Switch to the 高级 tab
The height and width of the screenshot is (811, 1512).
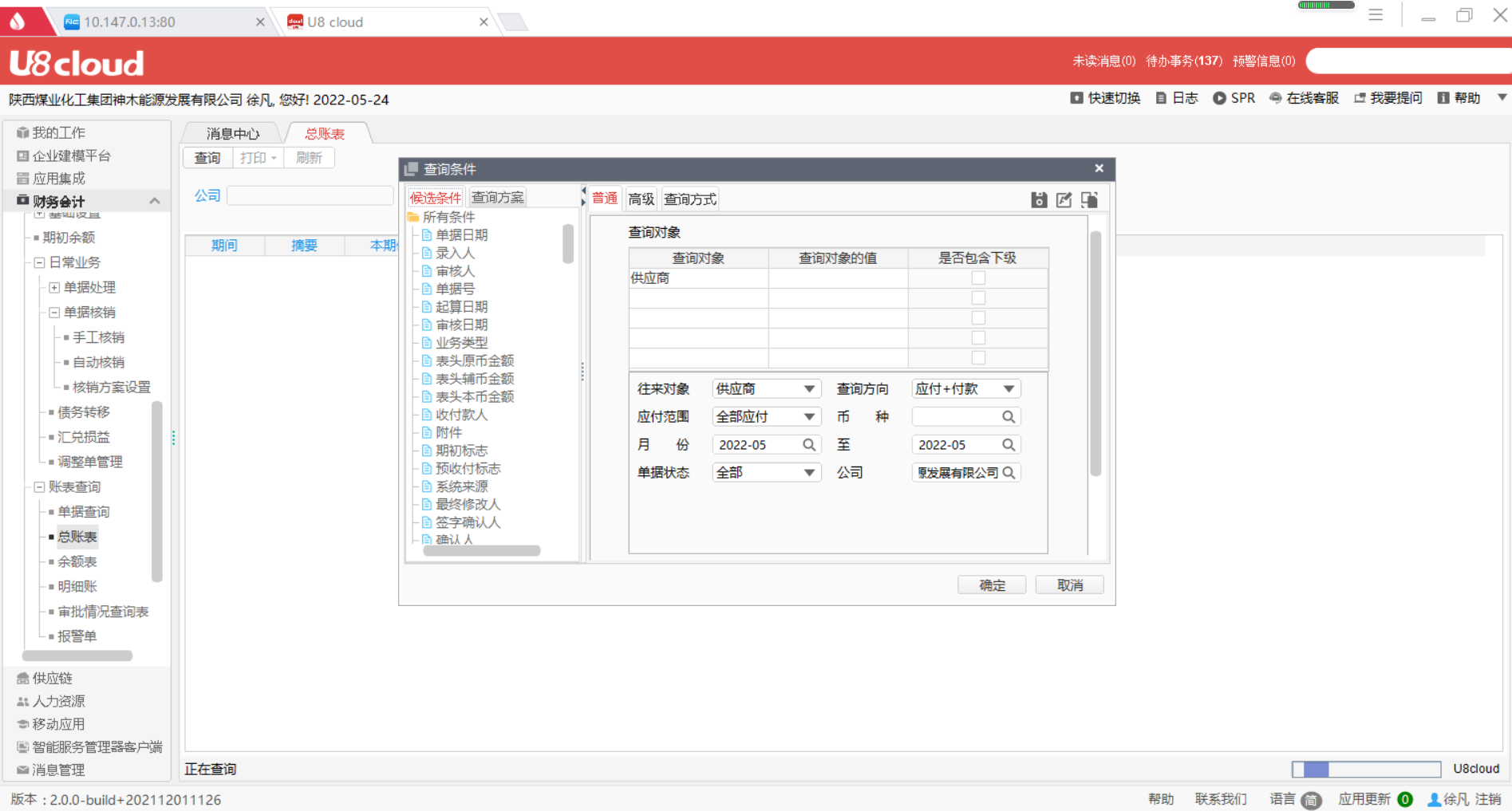(641, 199)
